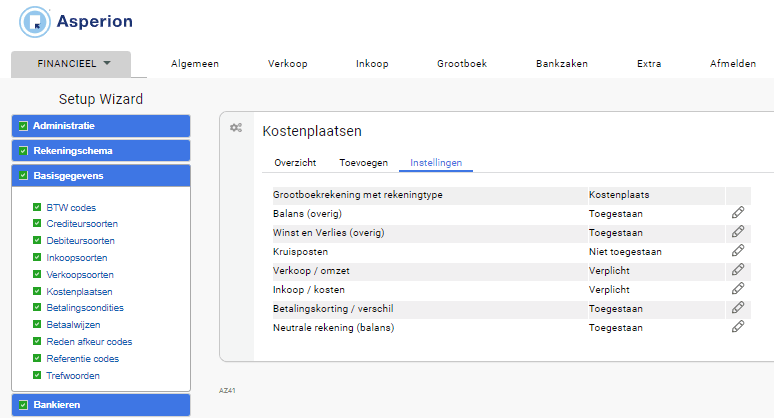This screenshot has width=774, height=418.
Task: Open the Bankzaken menu
Action: click(562, 64)
